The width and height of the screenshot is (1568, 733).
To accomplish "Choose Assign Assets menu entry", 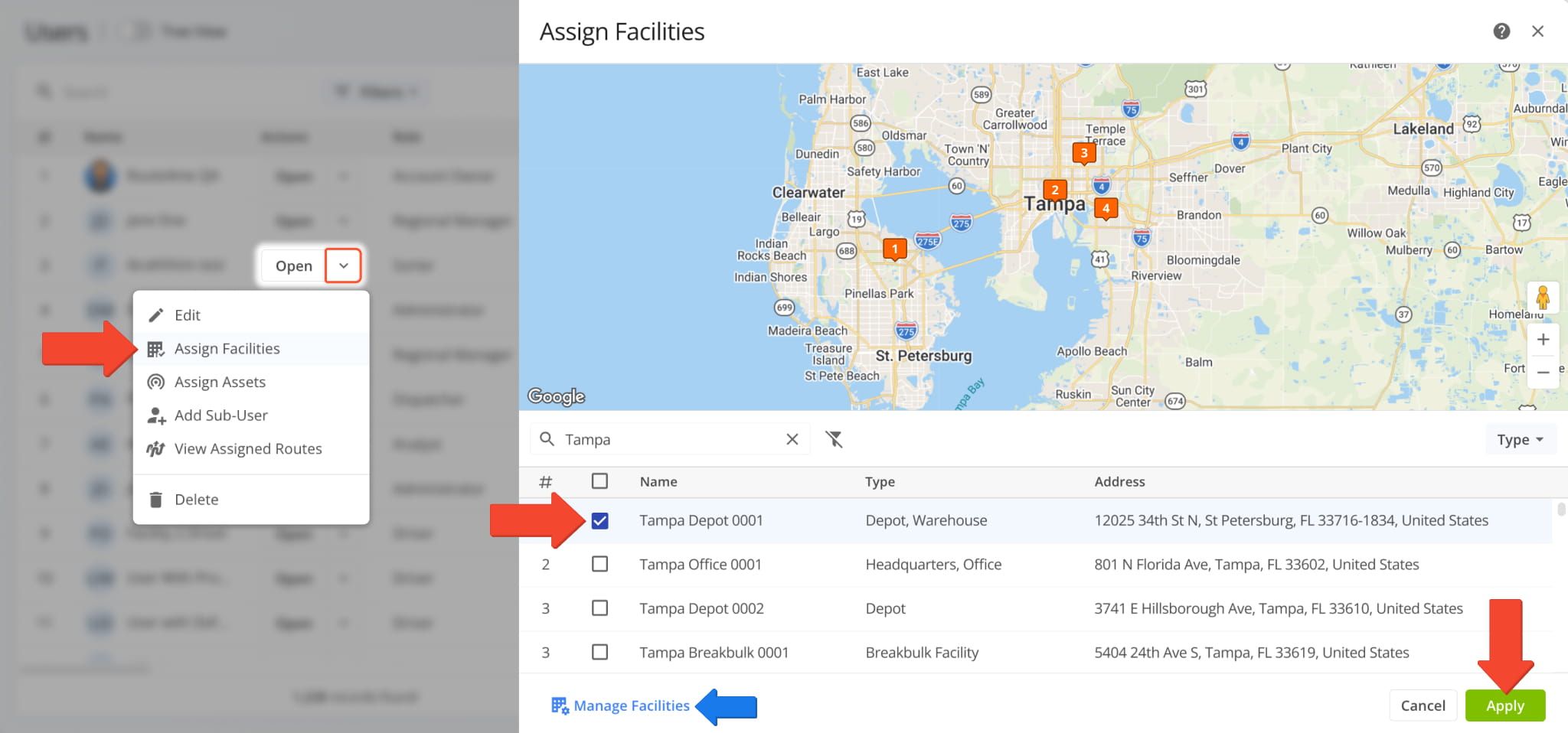I will [251, 382].
